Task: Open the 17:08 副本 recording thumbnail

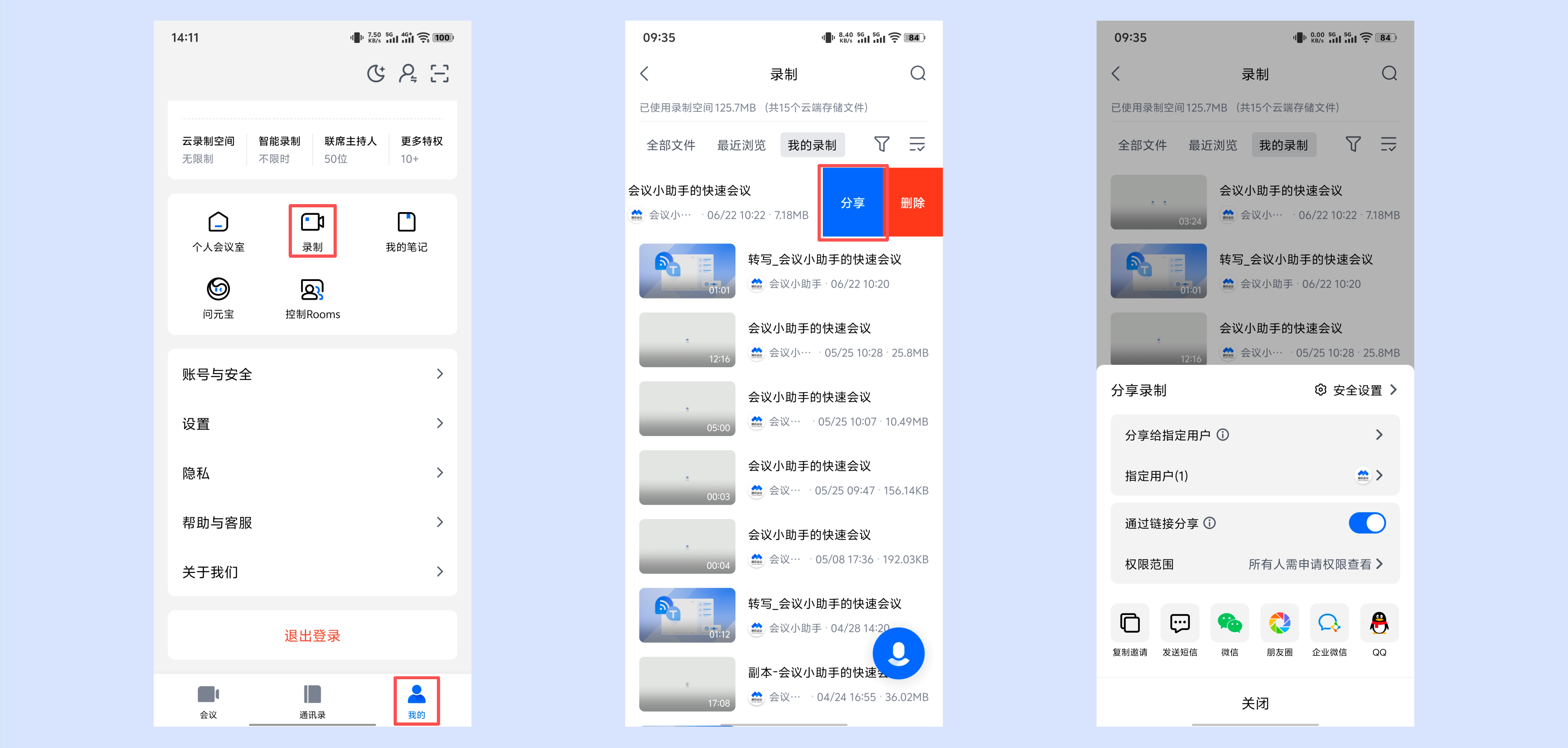Action: pos(686,684)
